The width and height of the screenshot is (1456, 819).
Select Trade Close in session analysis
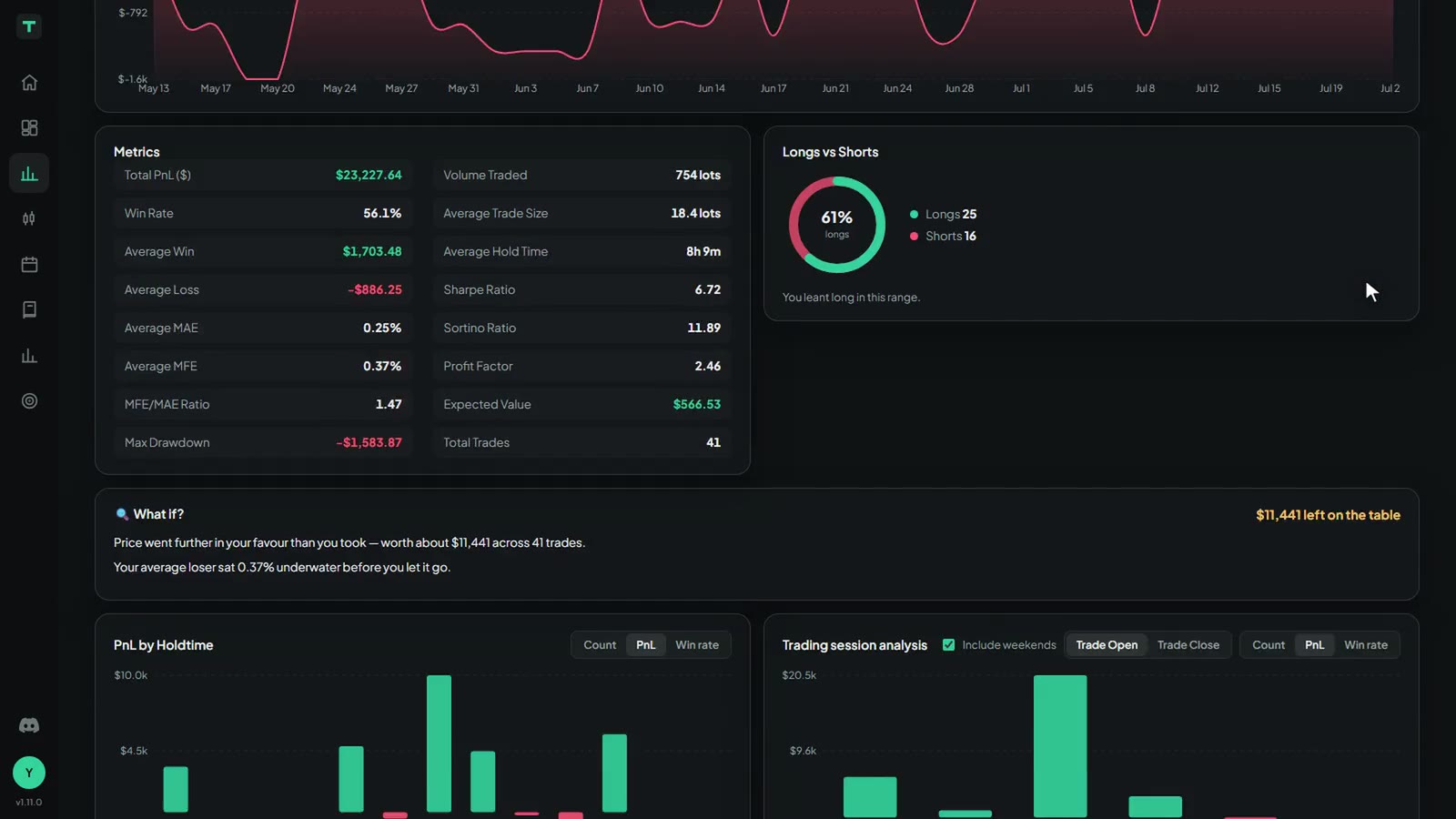pos(1188,644)
